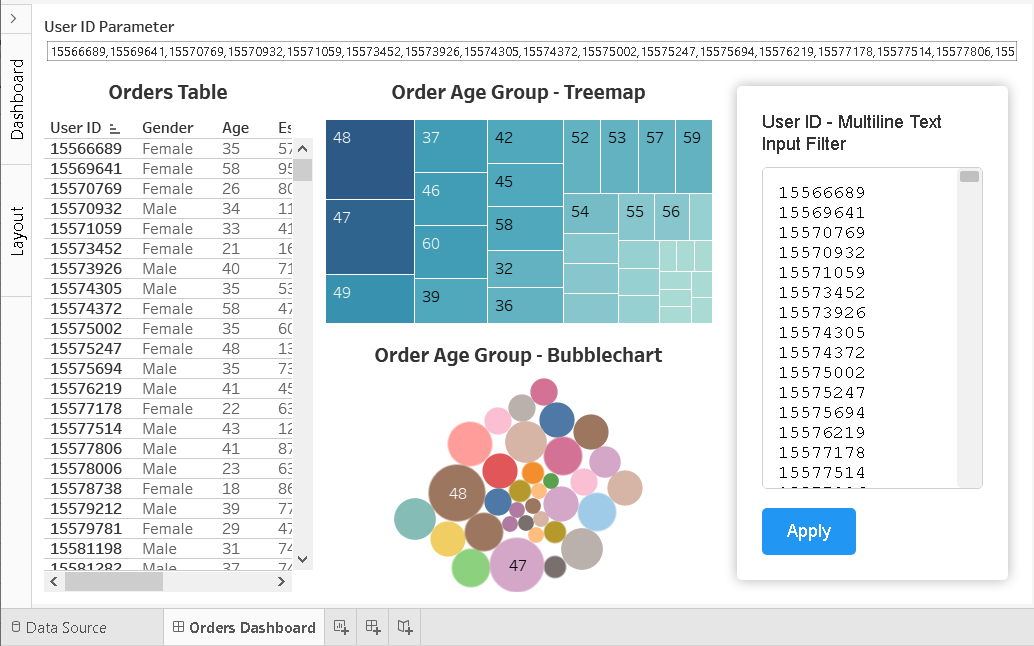Select treemap tile 55

pos(637,217)
